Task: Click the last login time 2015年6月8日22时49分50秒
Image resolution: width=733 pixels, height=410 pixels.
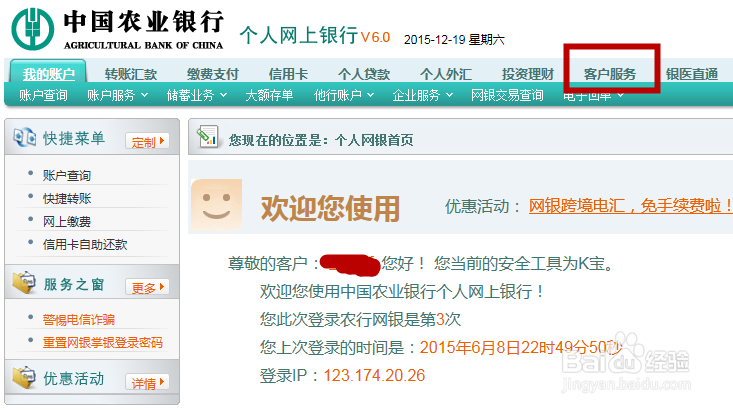Action: pos(521,347)
